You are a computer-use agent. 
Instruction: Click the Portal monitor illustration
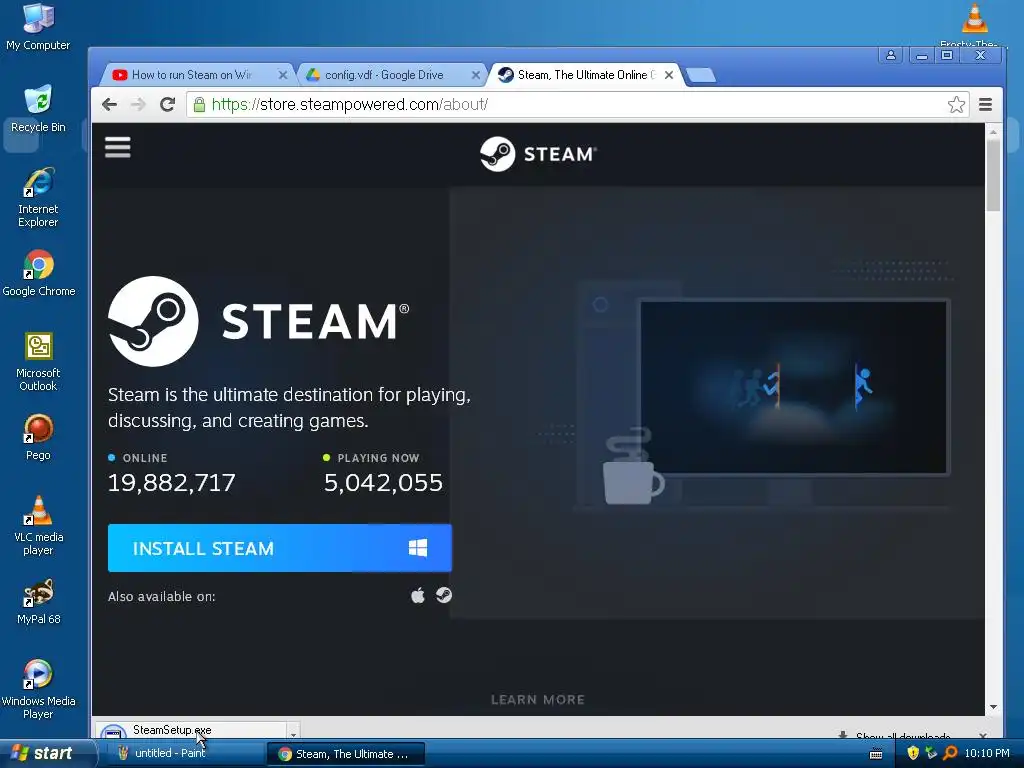point(793,387)
